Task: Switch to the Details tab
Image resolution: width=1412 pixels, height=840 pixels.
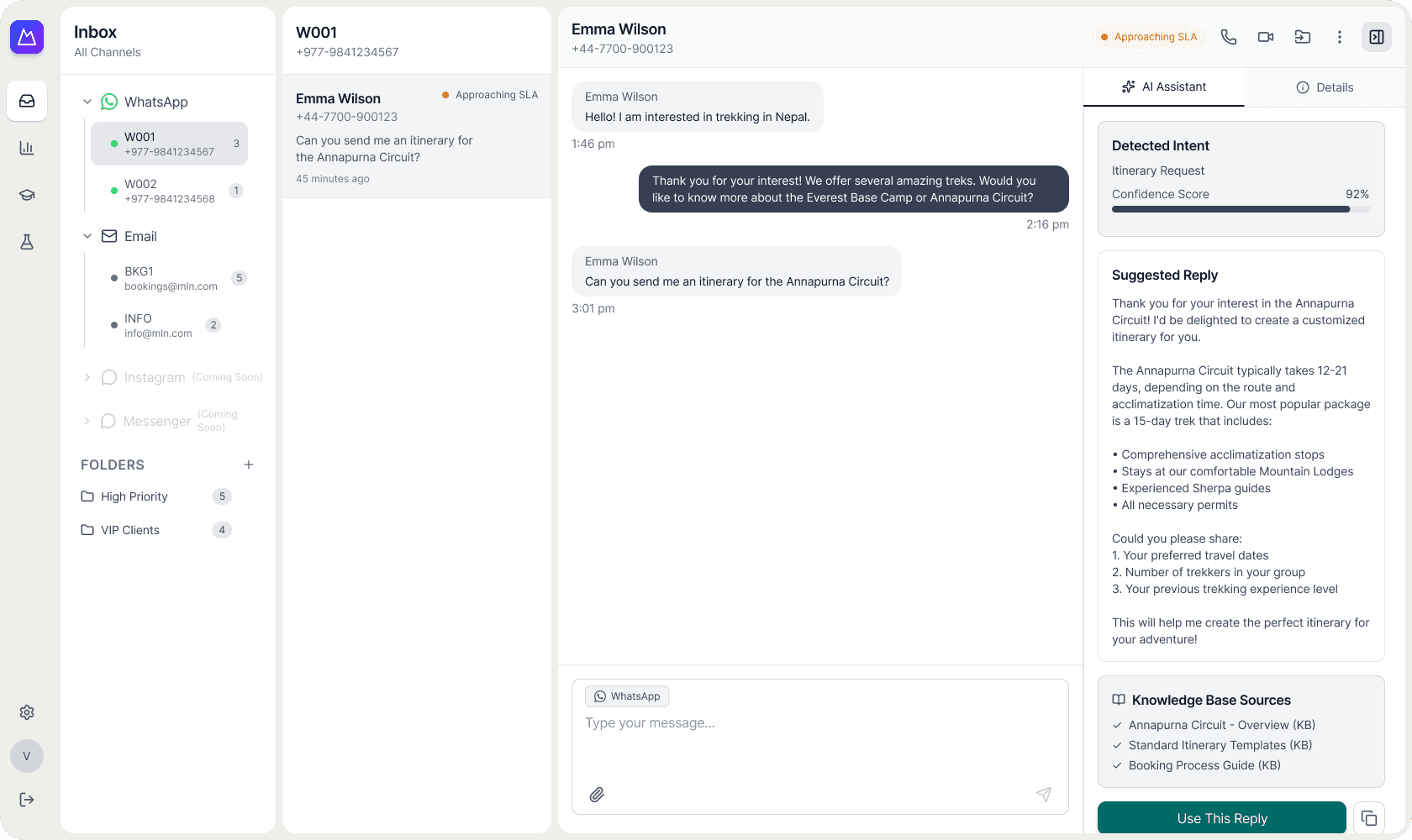Action: (x=1325, y=87)
